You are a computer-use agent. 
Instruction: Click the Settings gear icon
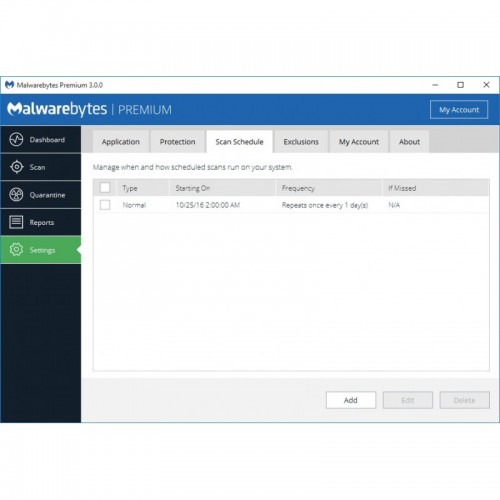point(16,250)
